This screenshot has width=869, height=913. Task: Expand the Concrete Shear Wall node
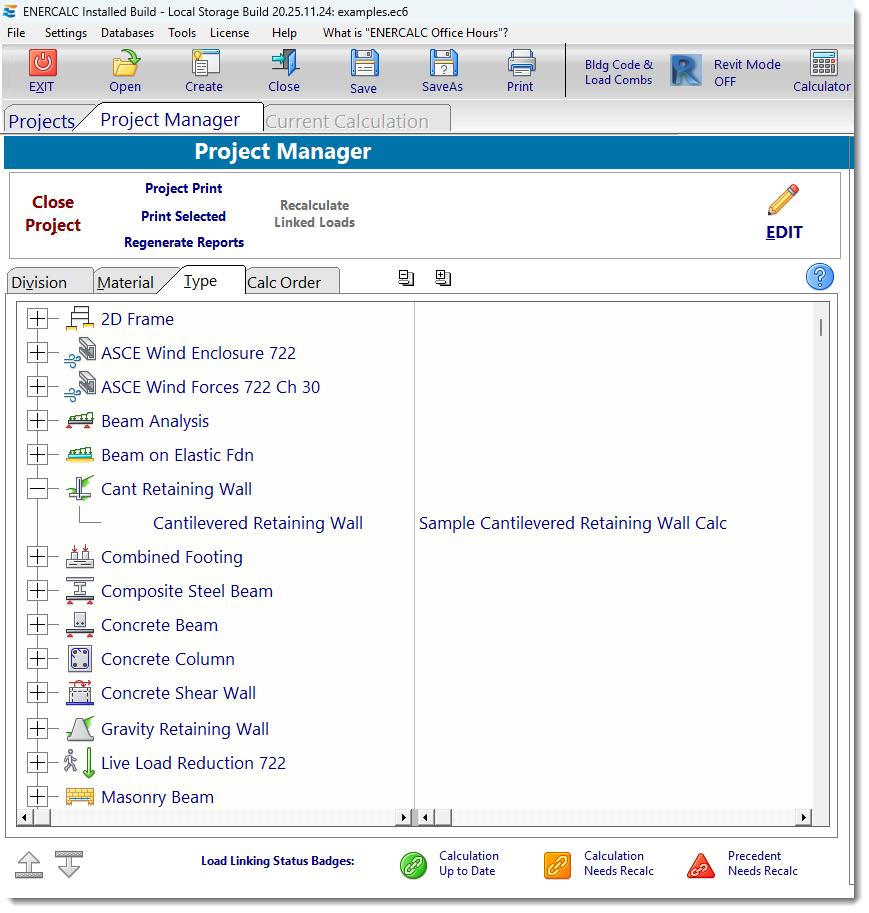point(37,693)
